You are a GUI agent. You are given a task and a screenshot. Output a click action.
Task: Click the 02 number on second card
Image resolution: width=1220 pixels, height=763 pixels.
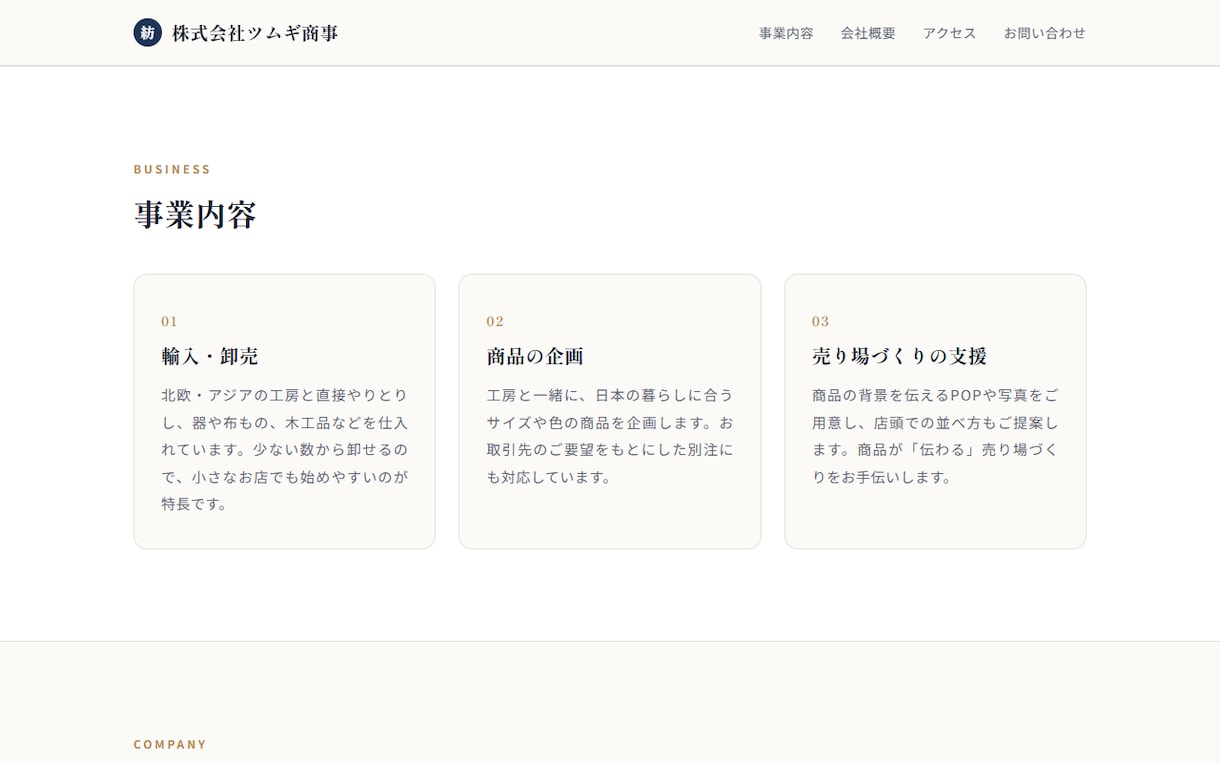click(x=495, y=321)
